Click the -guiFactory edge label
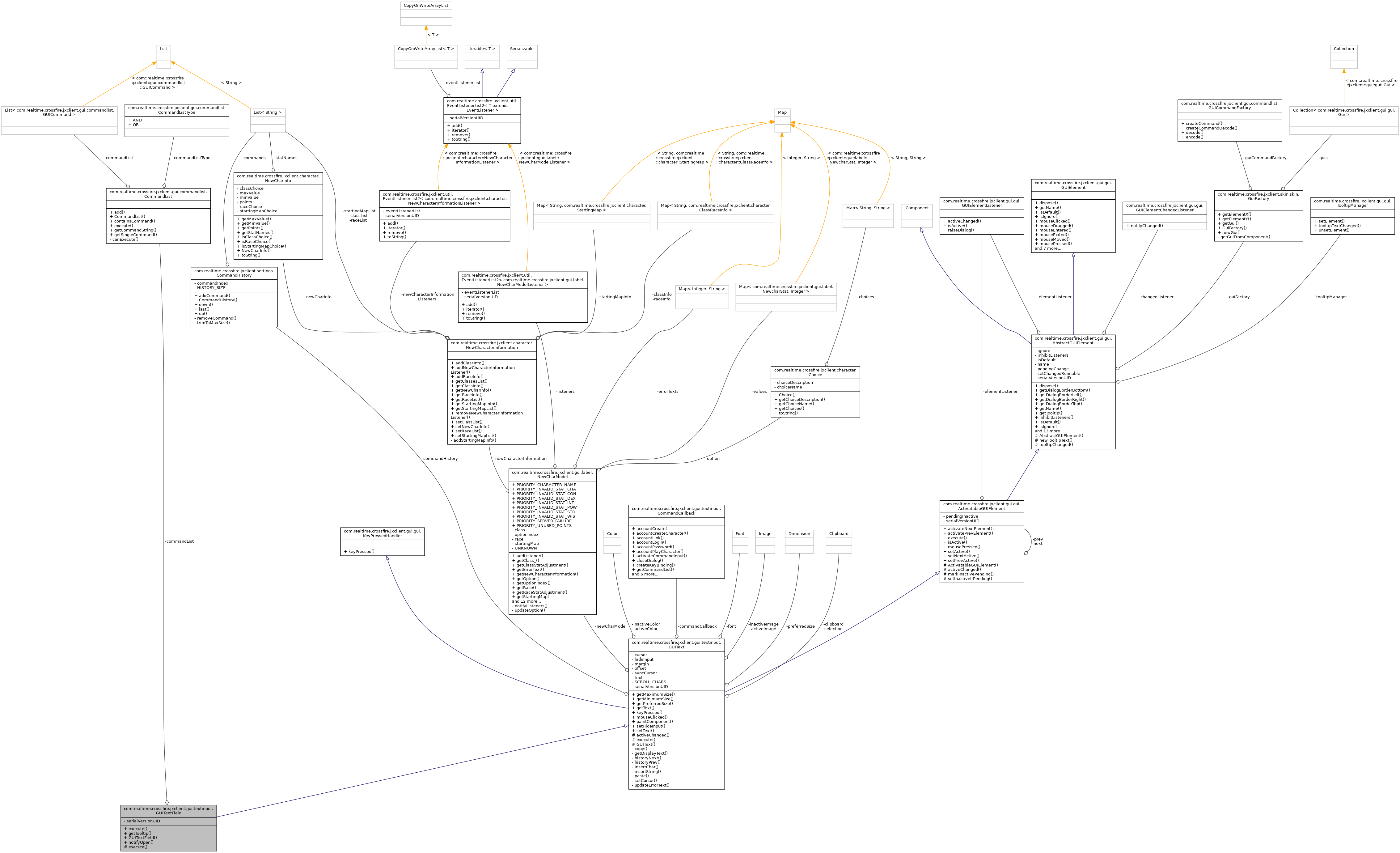Viewport: 1400px width, 853px height. [1238, 297]
